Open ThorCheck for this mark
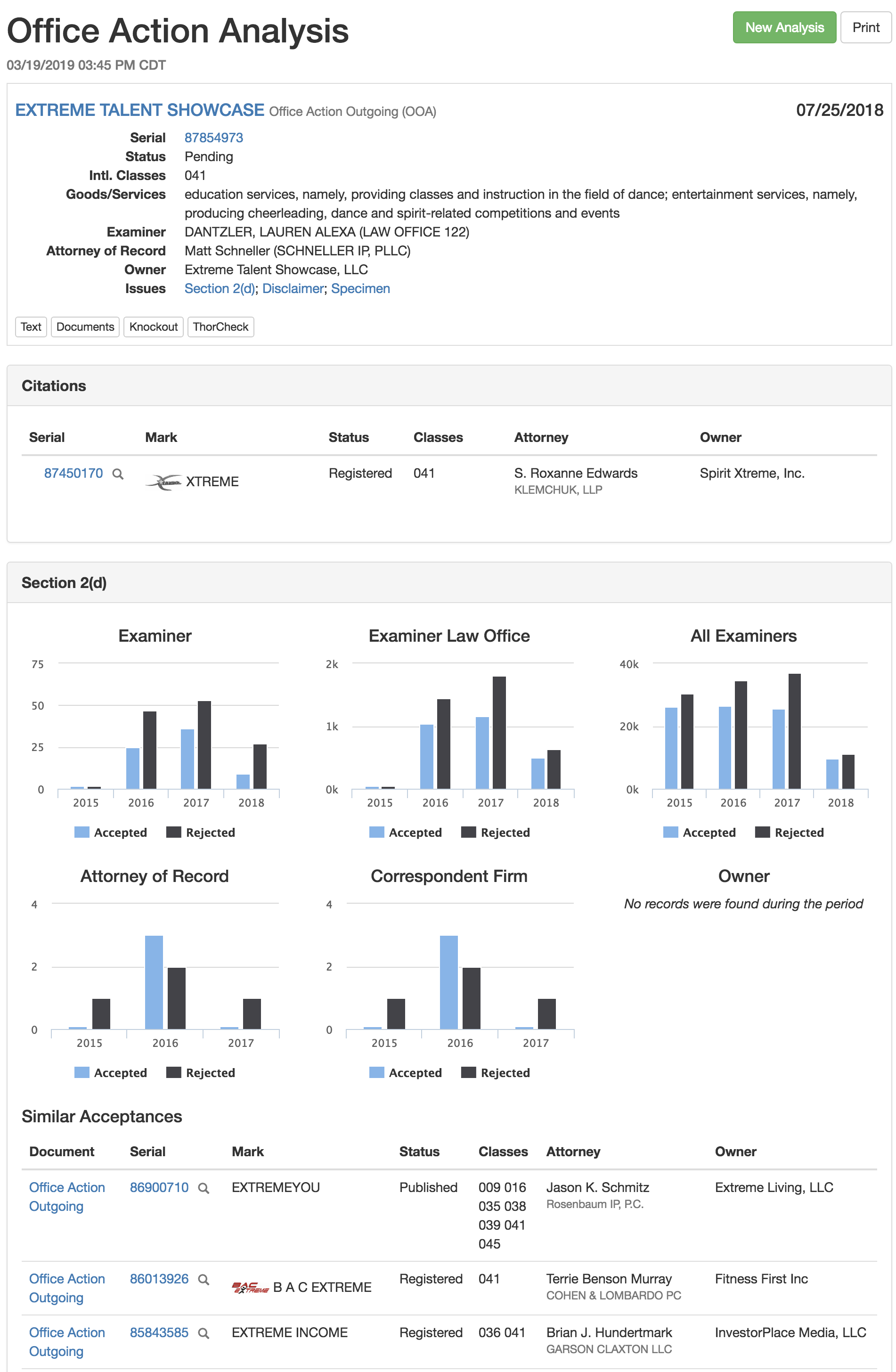The image size is (896, 1372). tap(220, 327)
